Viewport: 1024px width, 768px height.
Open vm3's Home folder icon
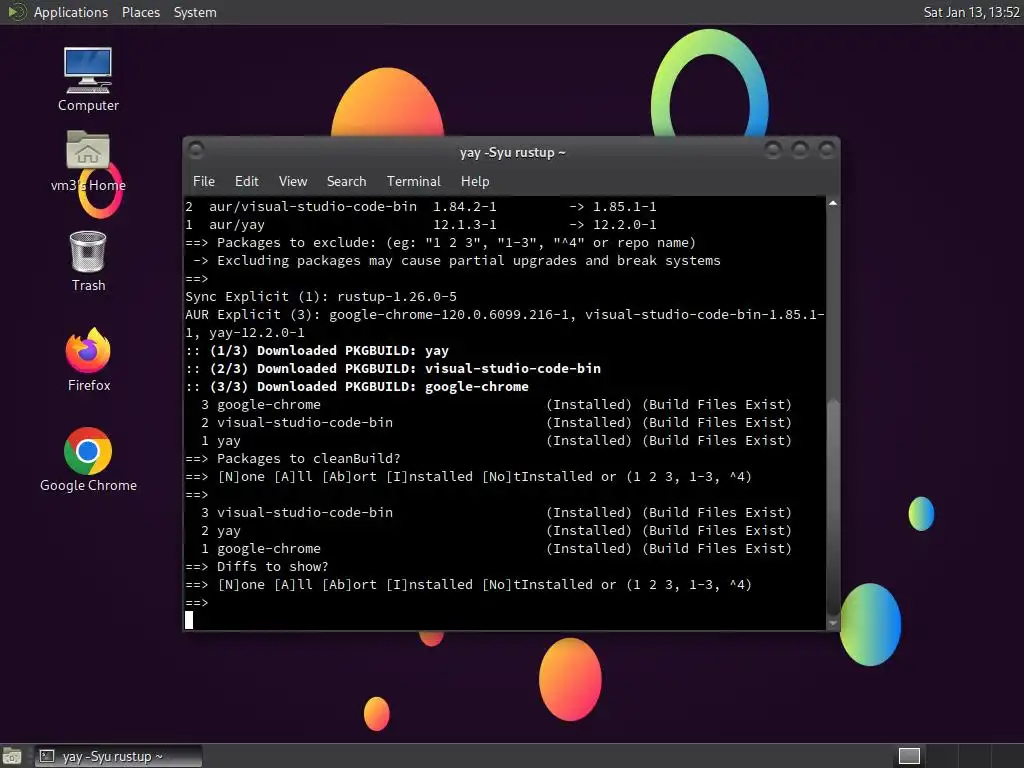88,161
